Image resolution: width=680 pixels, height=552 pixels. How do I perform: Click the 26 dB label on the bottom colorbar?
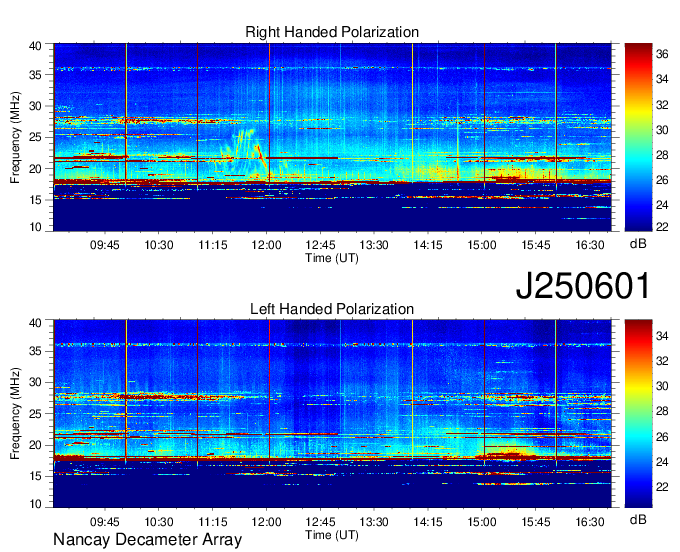coord(662,437)
